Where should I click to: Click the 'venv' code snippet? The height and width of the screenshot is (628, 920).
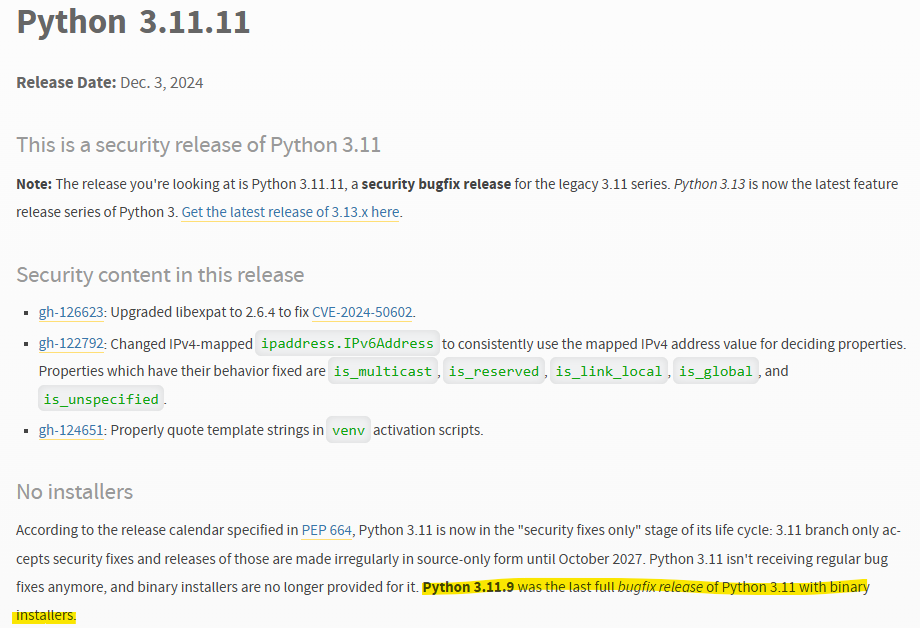coord(349,430)
